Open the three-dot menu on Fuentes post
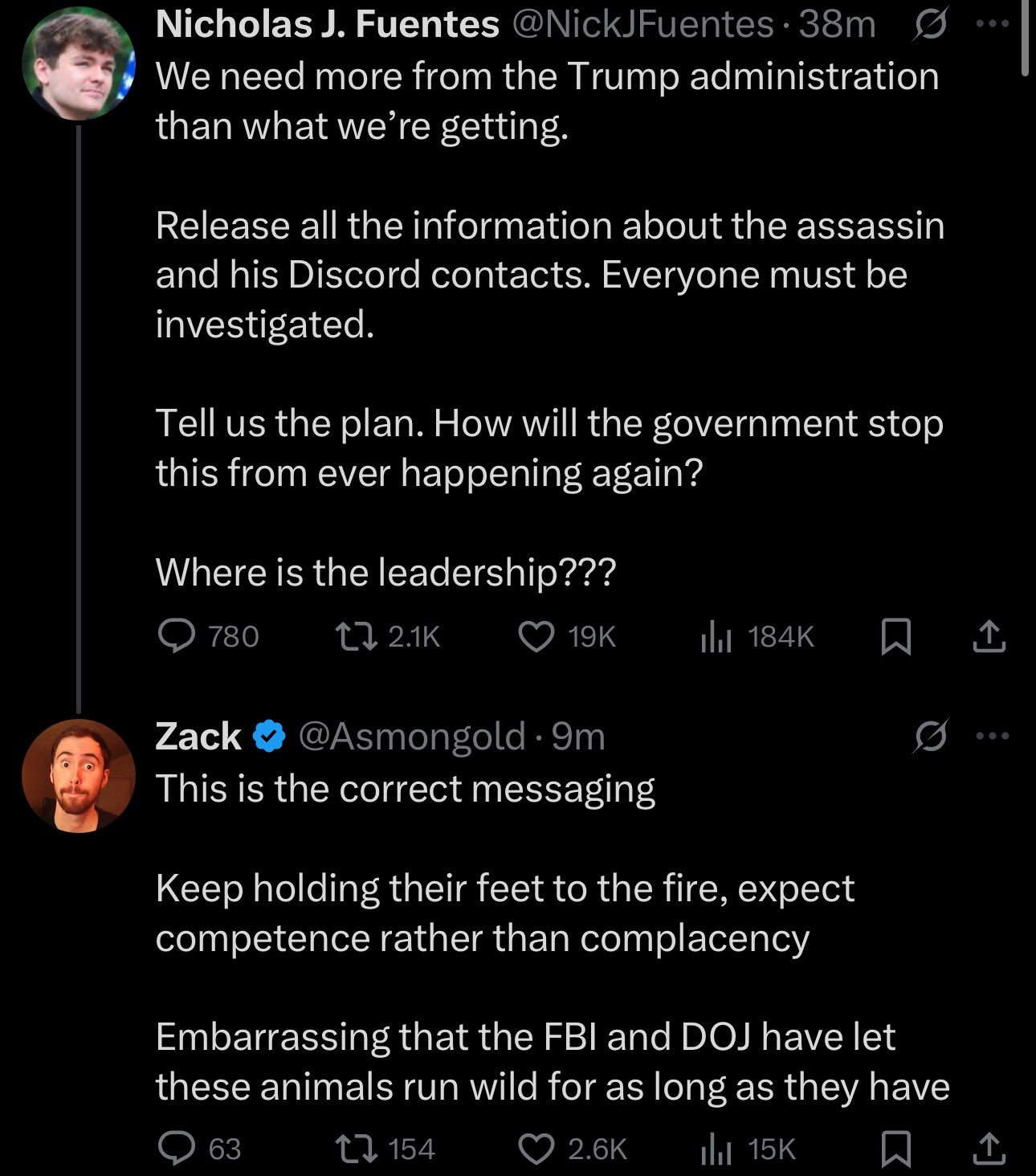This screenshot has height=1176, width=1036. tap(993, 24)
